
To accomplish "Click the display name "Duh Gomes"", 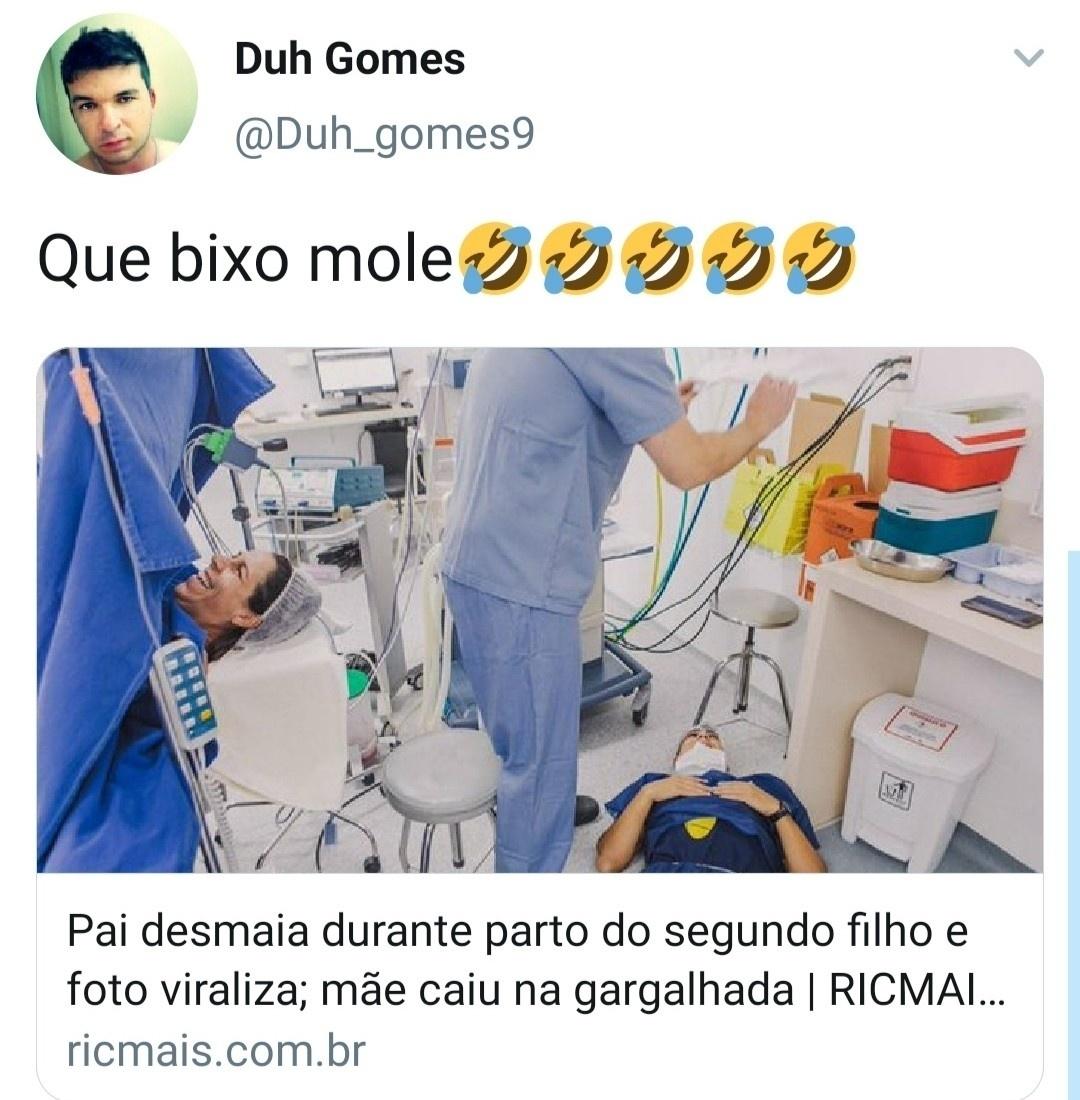I will (349, 58).
